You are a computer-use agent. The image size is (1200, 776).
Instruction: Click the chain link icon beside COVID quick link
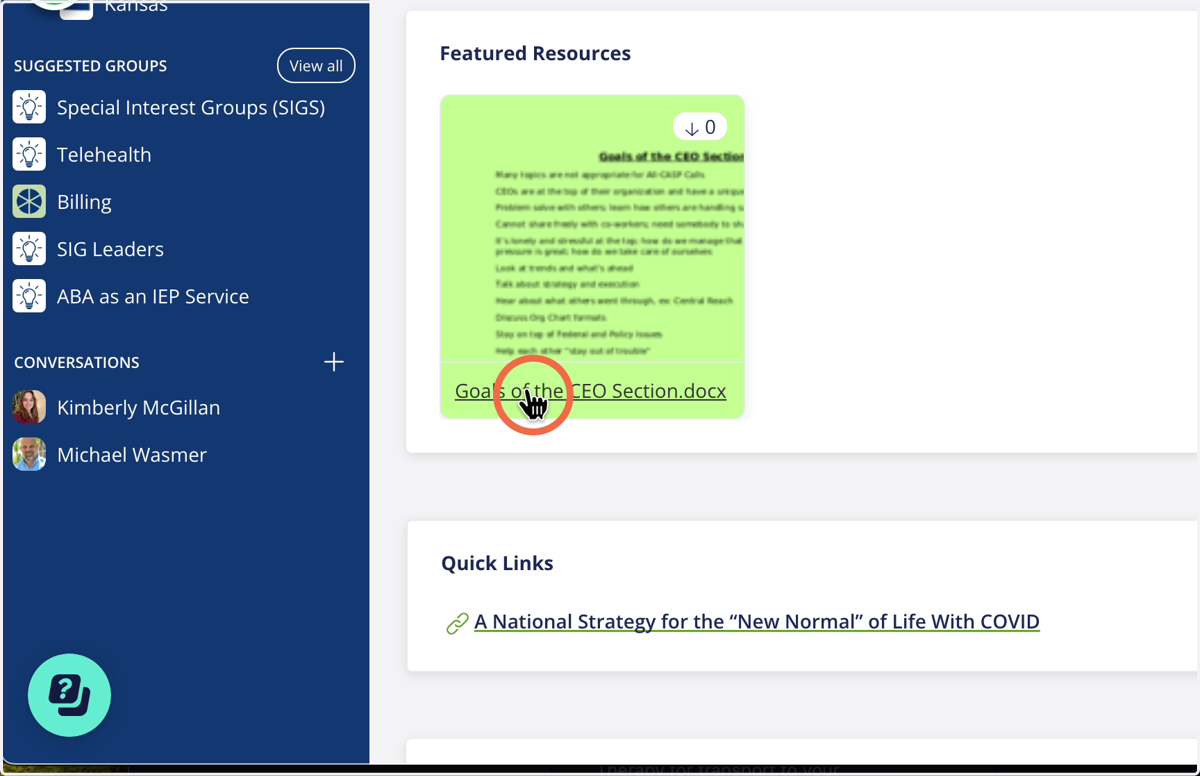pyautogui.click(x=457, y=623)
